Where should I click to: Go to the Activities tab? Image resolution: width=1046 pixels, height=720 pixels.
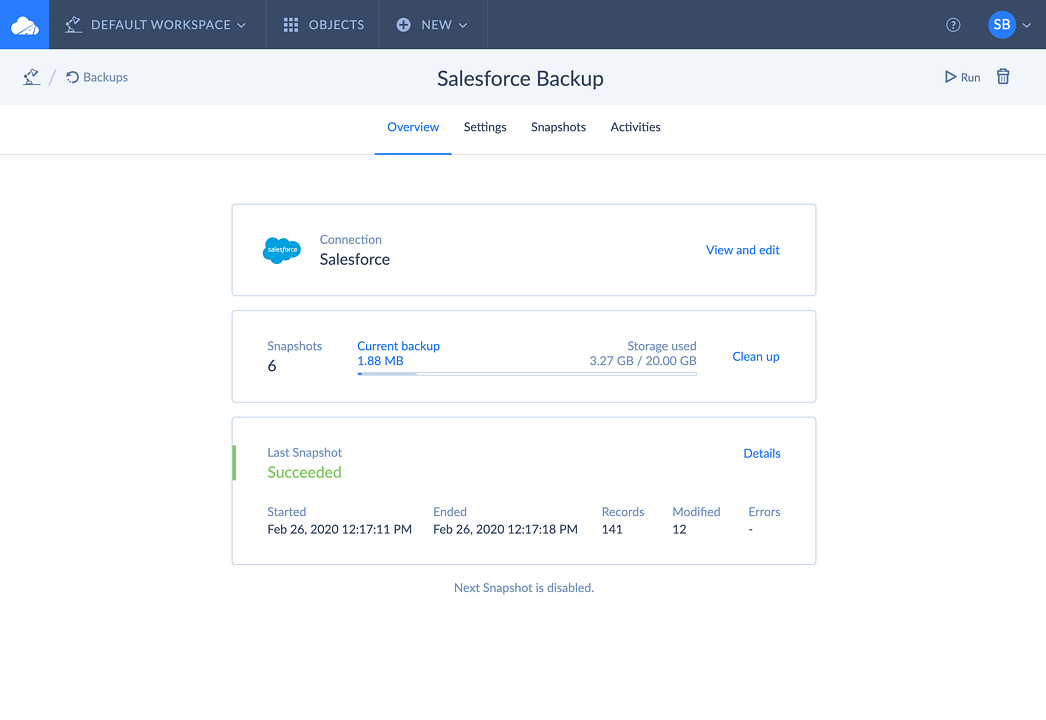pos(635,127)
